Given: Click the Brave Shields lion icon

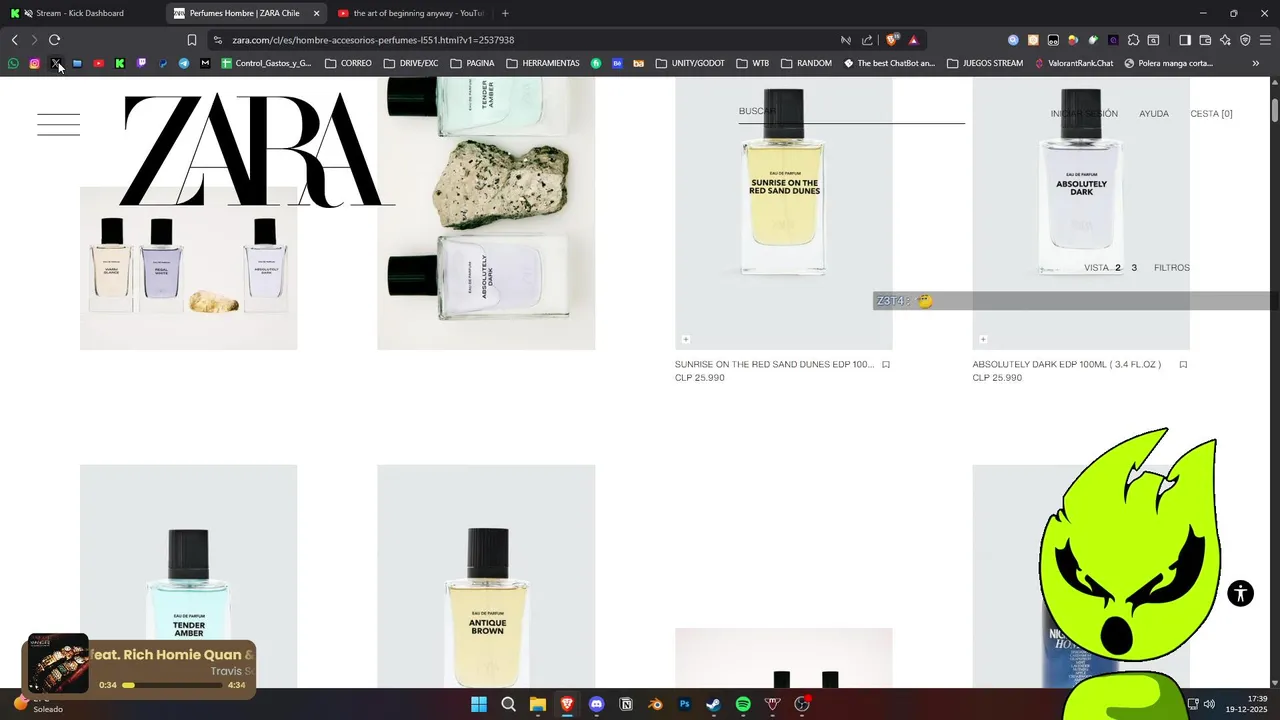Looking at the screenshot, I should (x=892, y=40).
